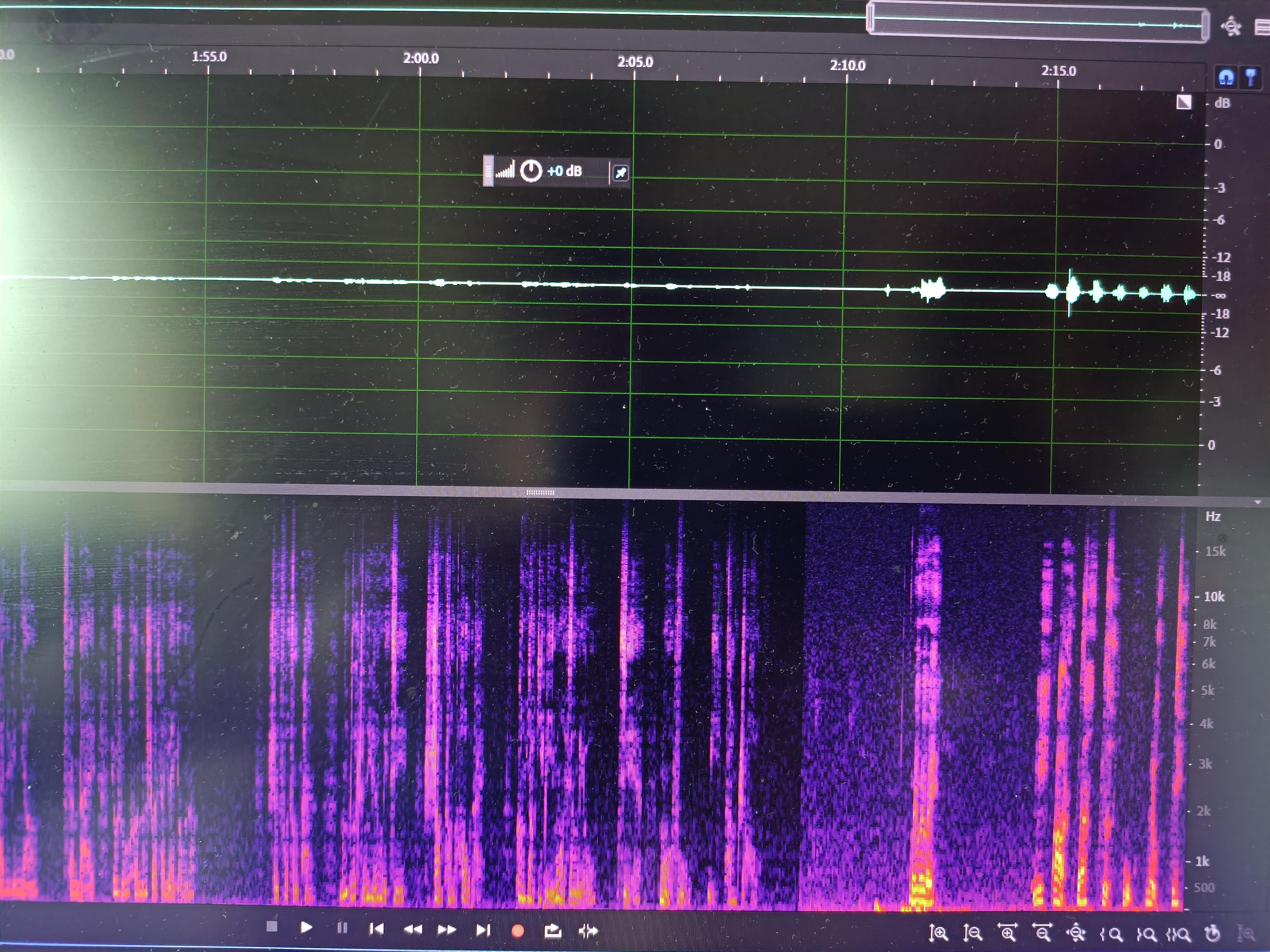The image size is (1270, 952).
Task: Pin the volume HUD overlay
Action: (621, 173)
